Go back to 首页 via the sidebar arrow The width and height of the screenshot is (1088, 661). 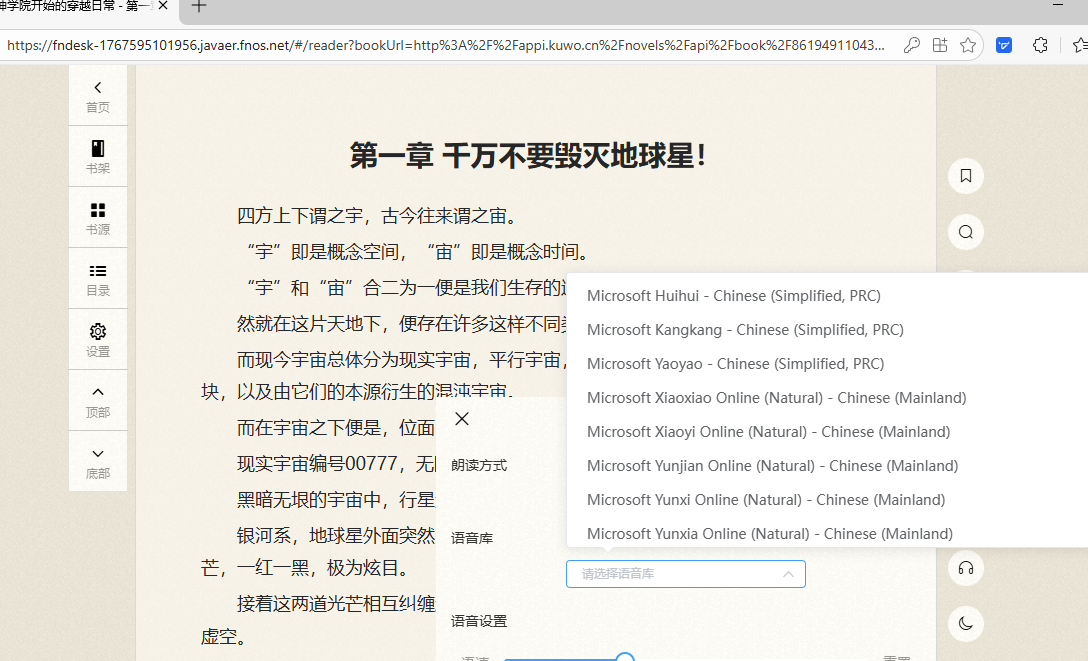[98, 96]
